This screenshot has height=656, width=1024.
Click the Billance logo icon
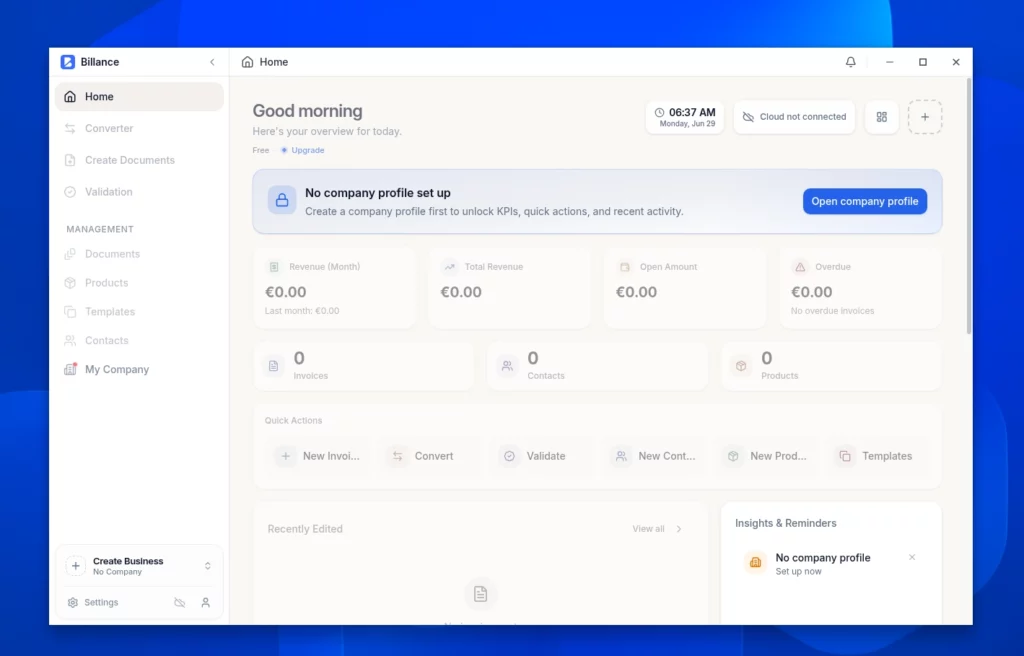(67, 62)
